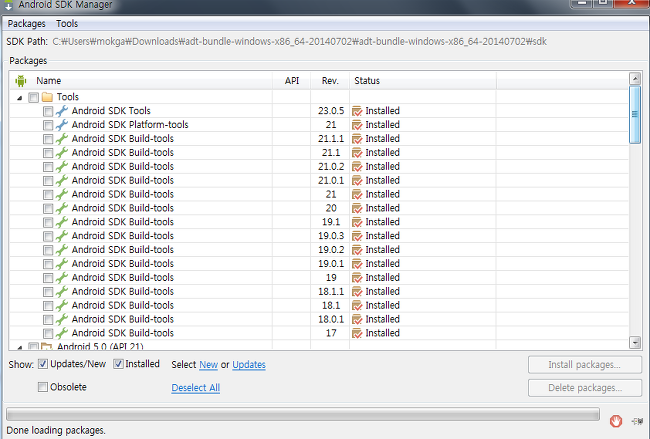Toggle the Updates/New show checkbox
This screenshot has height=439, width=650.
click(x=43, y=364)
